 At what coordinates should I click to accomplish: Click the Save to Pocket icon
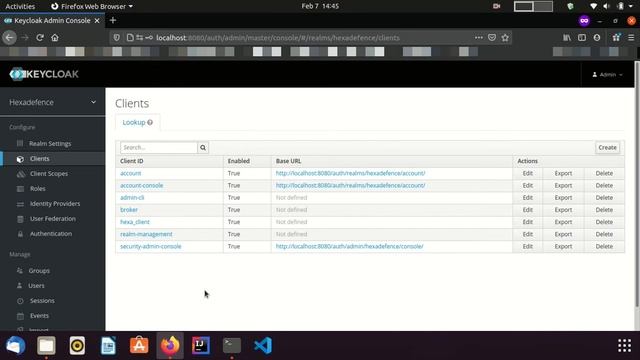(x=492, y=38)
